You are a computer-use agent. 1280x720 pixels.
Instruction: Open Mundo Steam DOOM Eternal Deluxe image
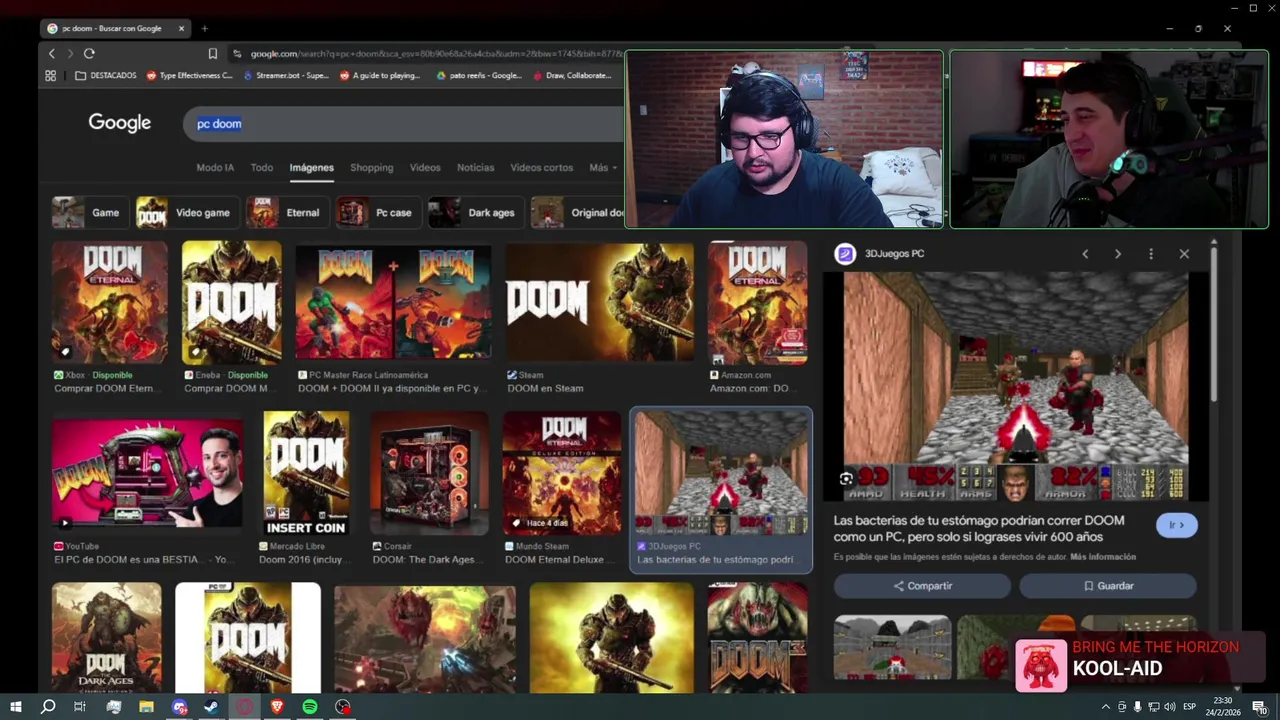pyautogui.click(x=561, y=473)
